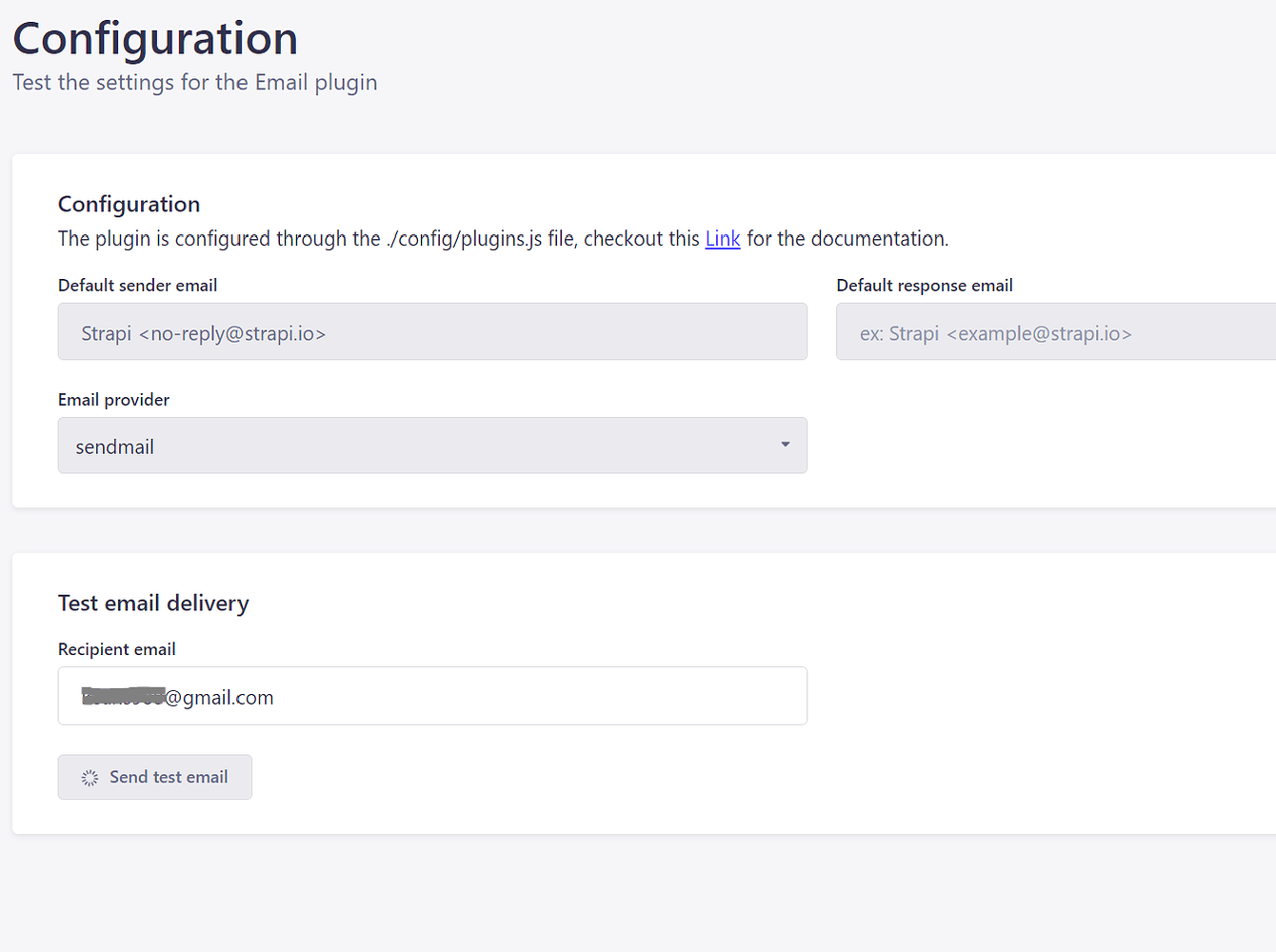Click the Email plugin settings subtitle
Viewport: 1276px width, 952px height.
pyautogui.click(x=194, y=82)
